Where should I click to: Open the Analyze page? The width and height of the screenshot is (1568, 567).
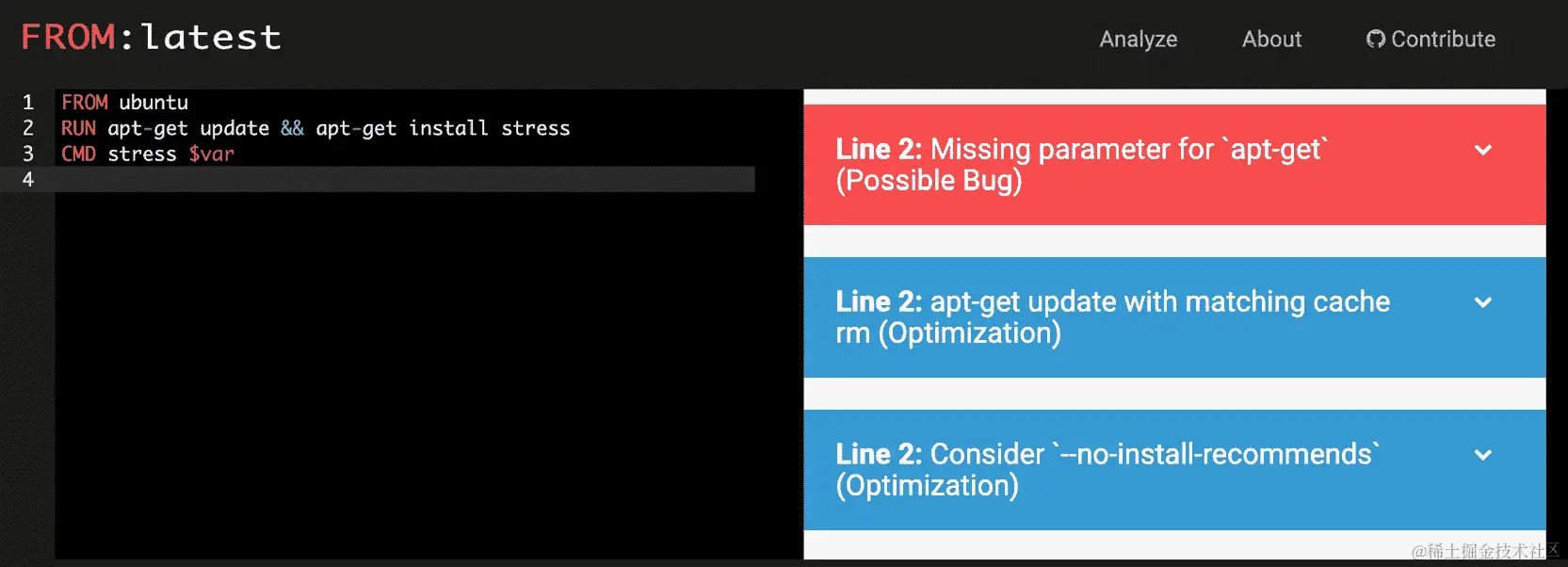[x=1138, y=40]
